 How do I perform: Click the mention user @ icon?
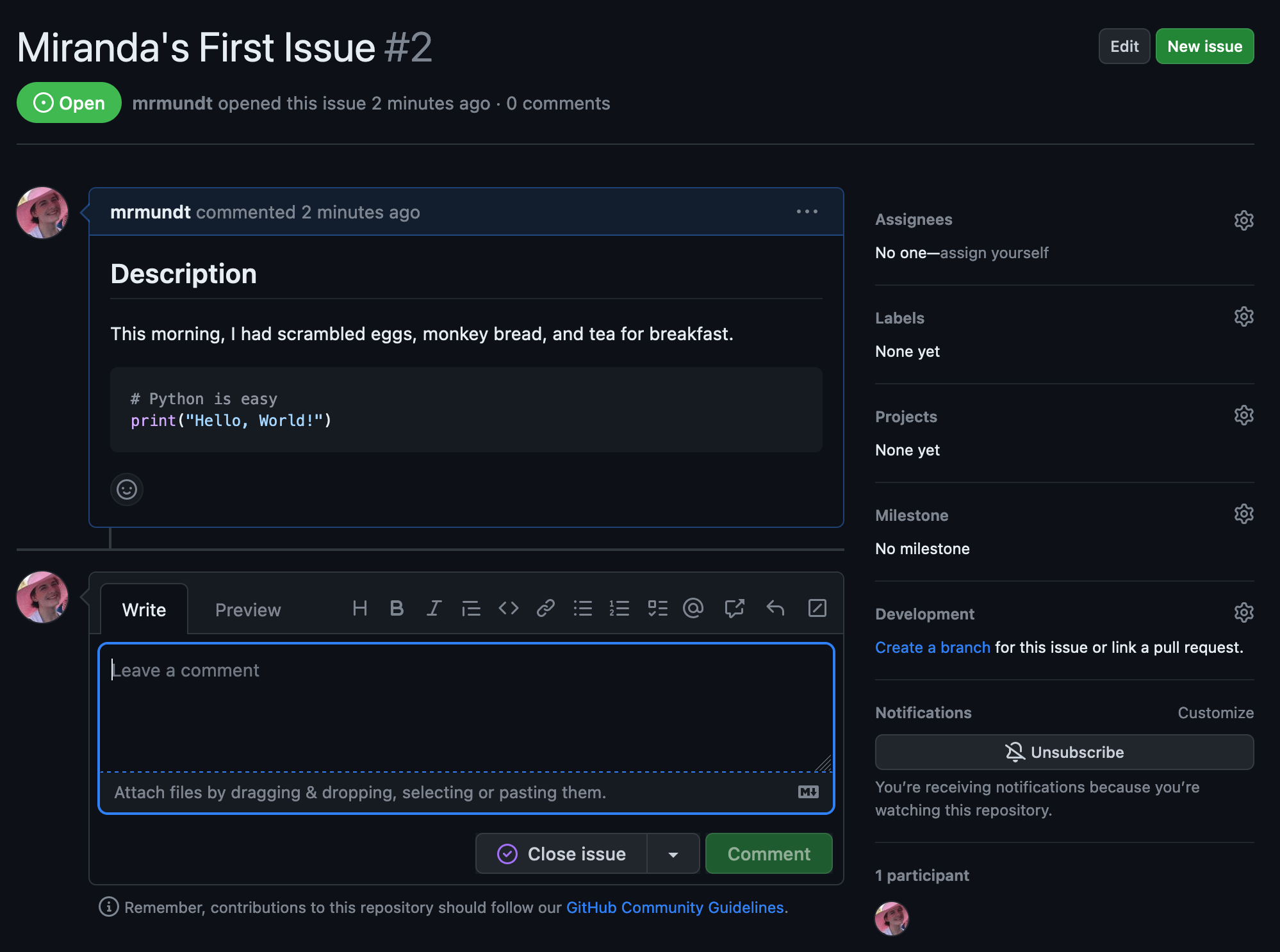(693, 608)
